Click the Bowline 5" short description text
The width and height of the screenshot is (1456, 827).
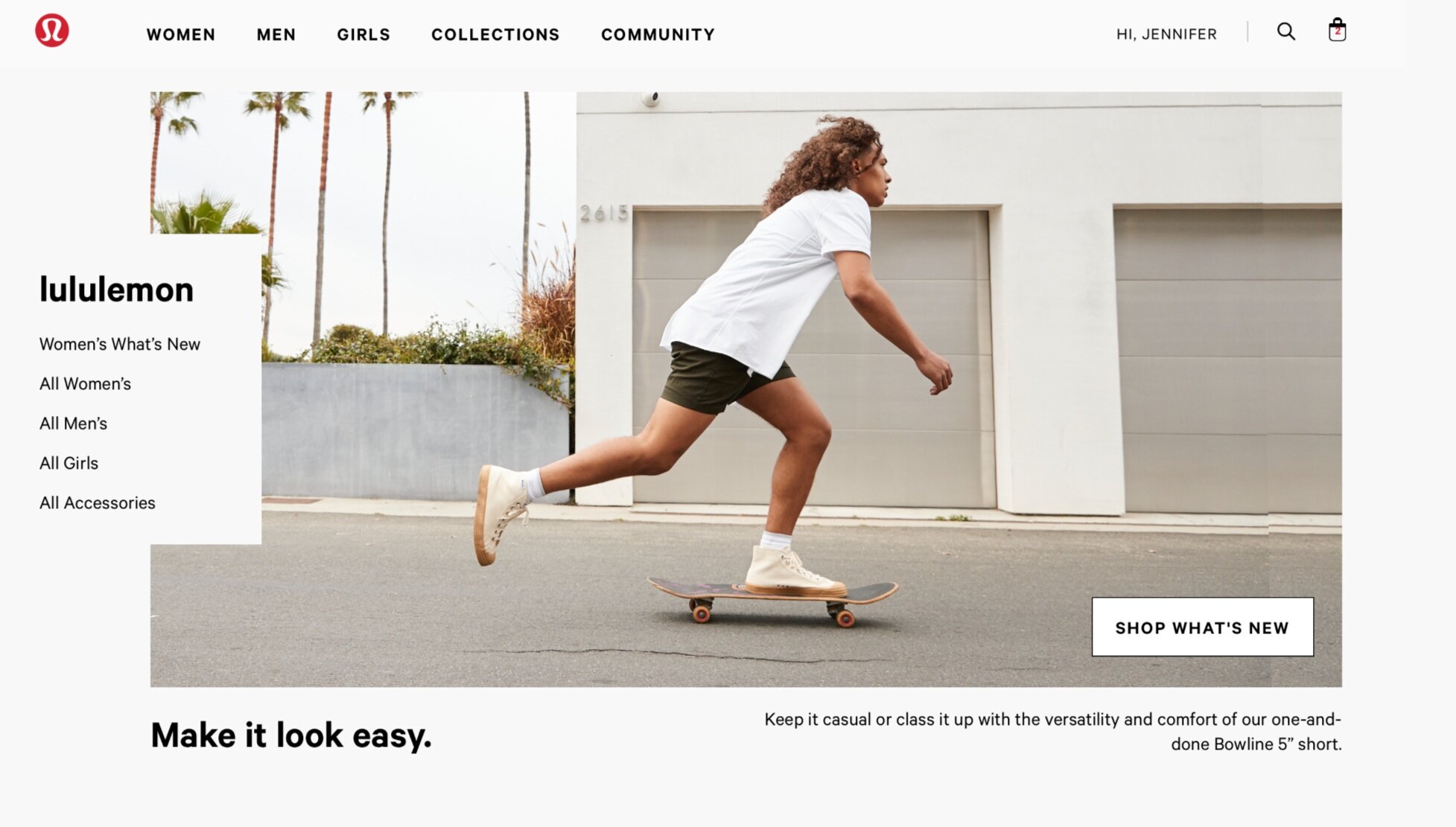[1052, 732]
